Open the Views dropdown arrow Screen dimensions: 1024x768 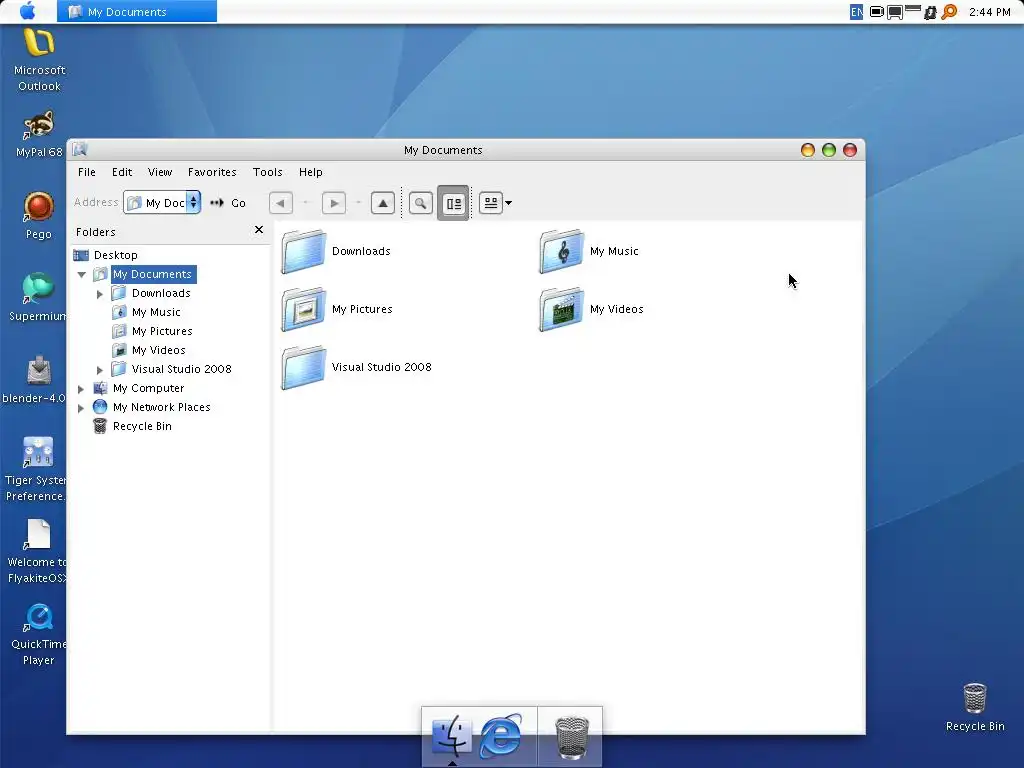click(x=509, y=203)
